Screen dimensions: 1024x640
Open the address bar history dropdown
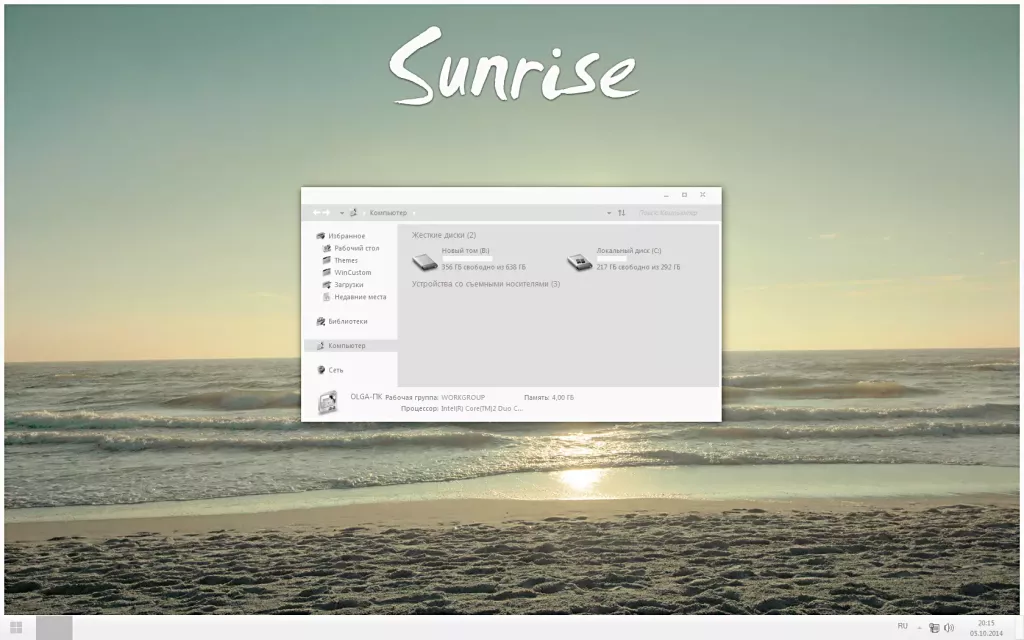608,212
